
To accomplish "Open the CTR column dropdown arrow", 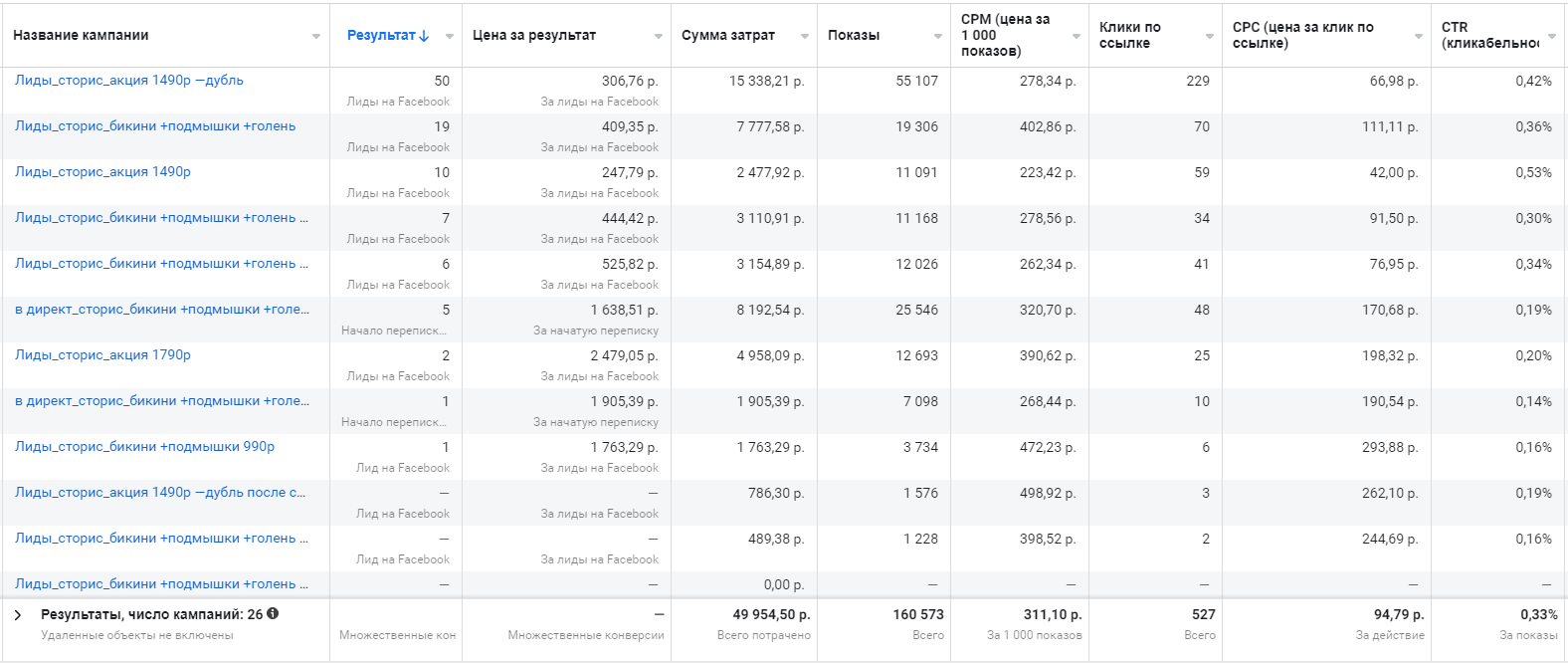I will point(1552,37).
